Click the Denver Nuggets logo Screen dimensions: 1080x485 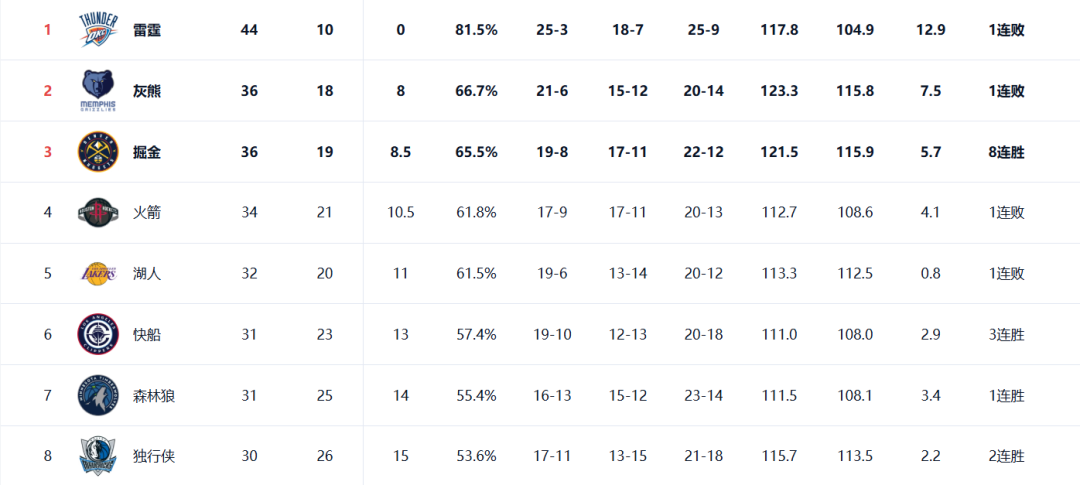click(x=98, y=152)
